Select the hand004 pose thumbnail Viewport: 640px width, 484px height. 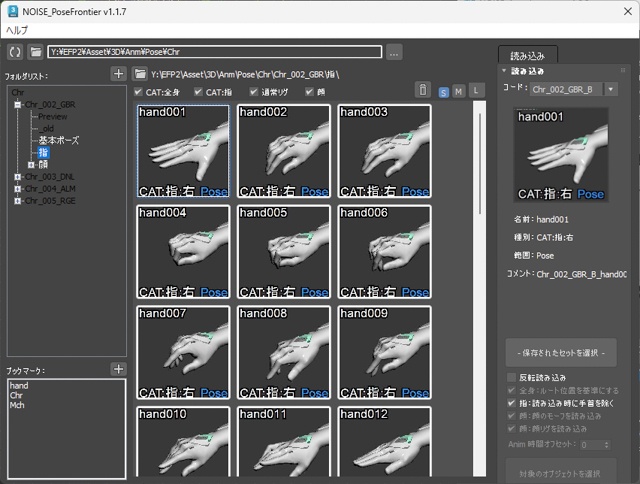183,252
